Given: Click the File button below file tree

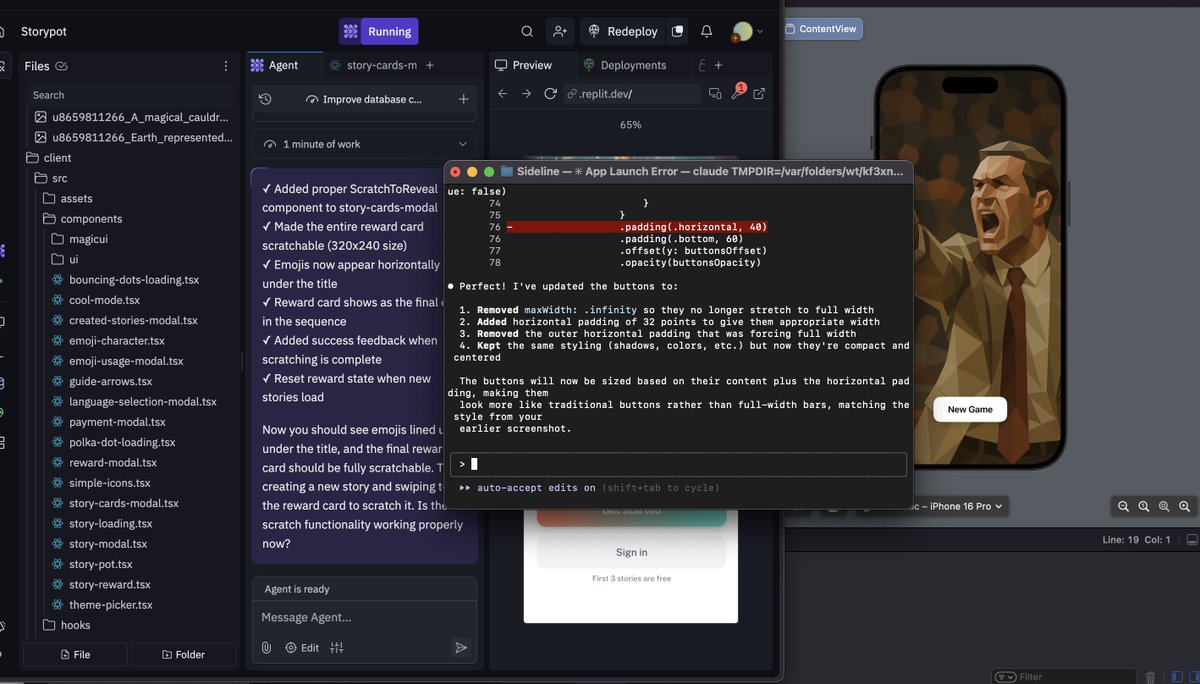Looking at the screenshot, I should pos(75,654).
